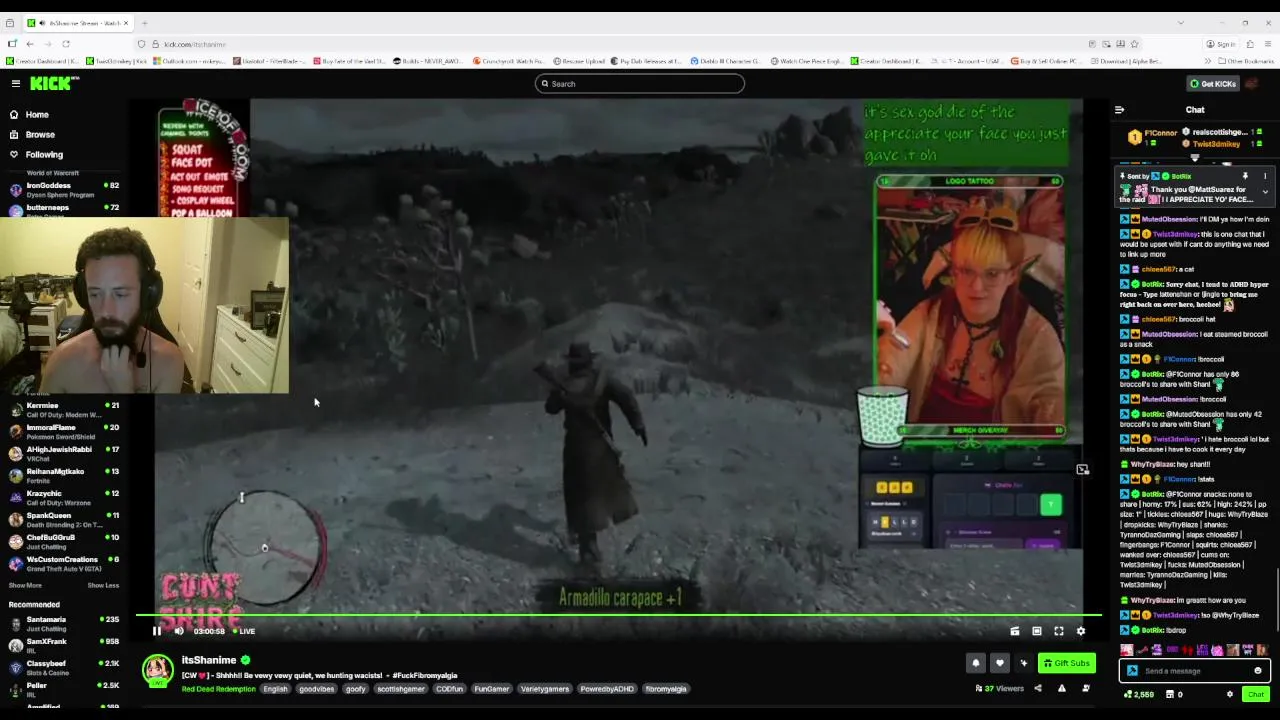This screenshot has height=720, width=1280.
Task: Show More followed channels
Action: pyautogui.click(x=25, y=586)
